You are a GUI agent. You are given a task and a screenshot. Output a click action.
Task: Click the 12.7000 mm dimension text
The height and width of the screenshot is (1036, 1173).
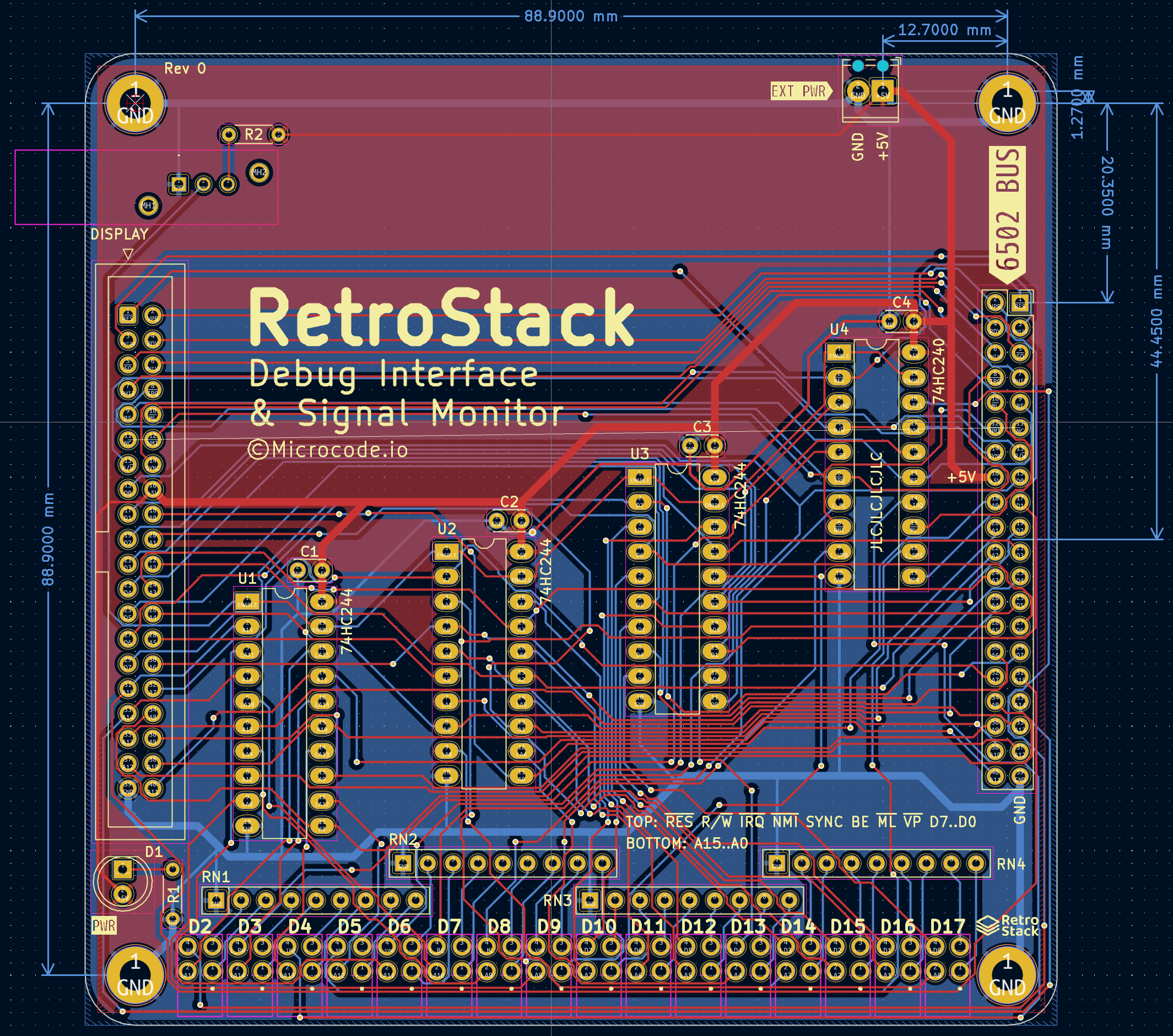[x=944, y=30]
